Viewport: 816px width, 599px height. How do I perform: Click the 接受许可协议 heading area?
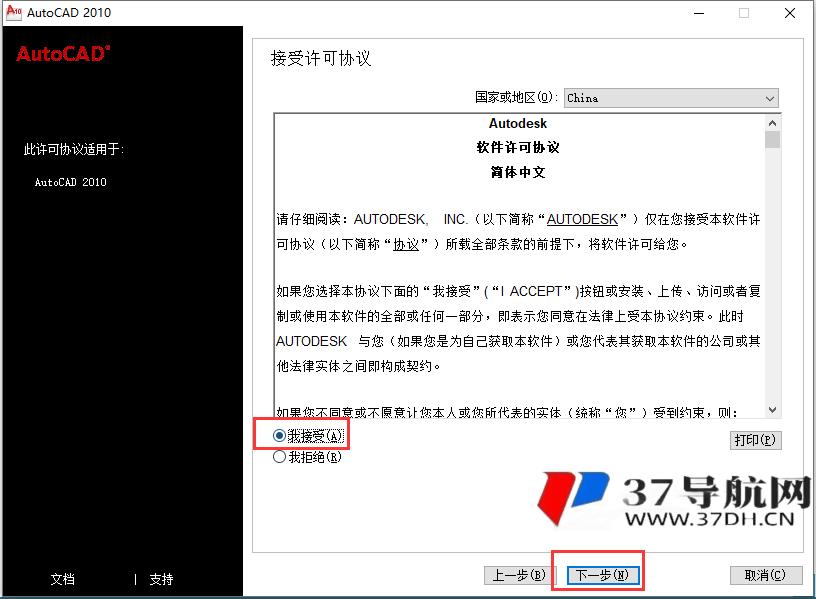pos(322,58)
